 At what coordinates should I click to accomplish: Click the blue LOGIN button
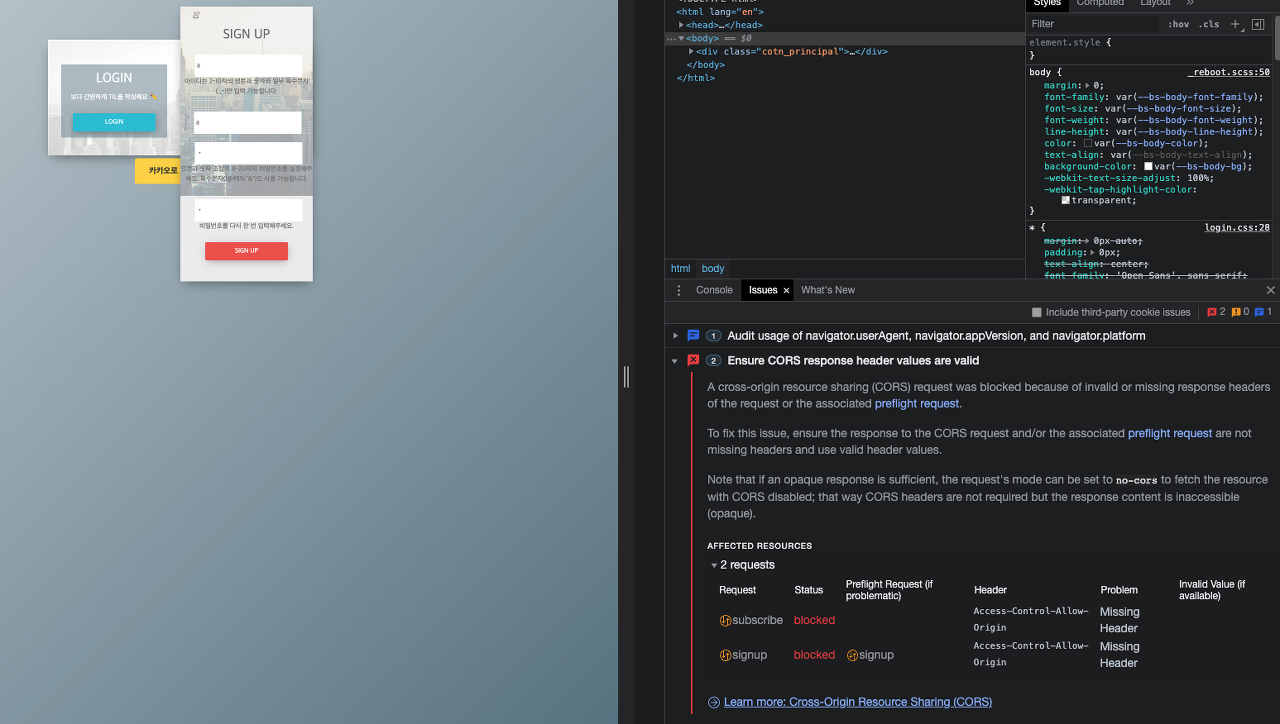click(x=114, y=122)
